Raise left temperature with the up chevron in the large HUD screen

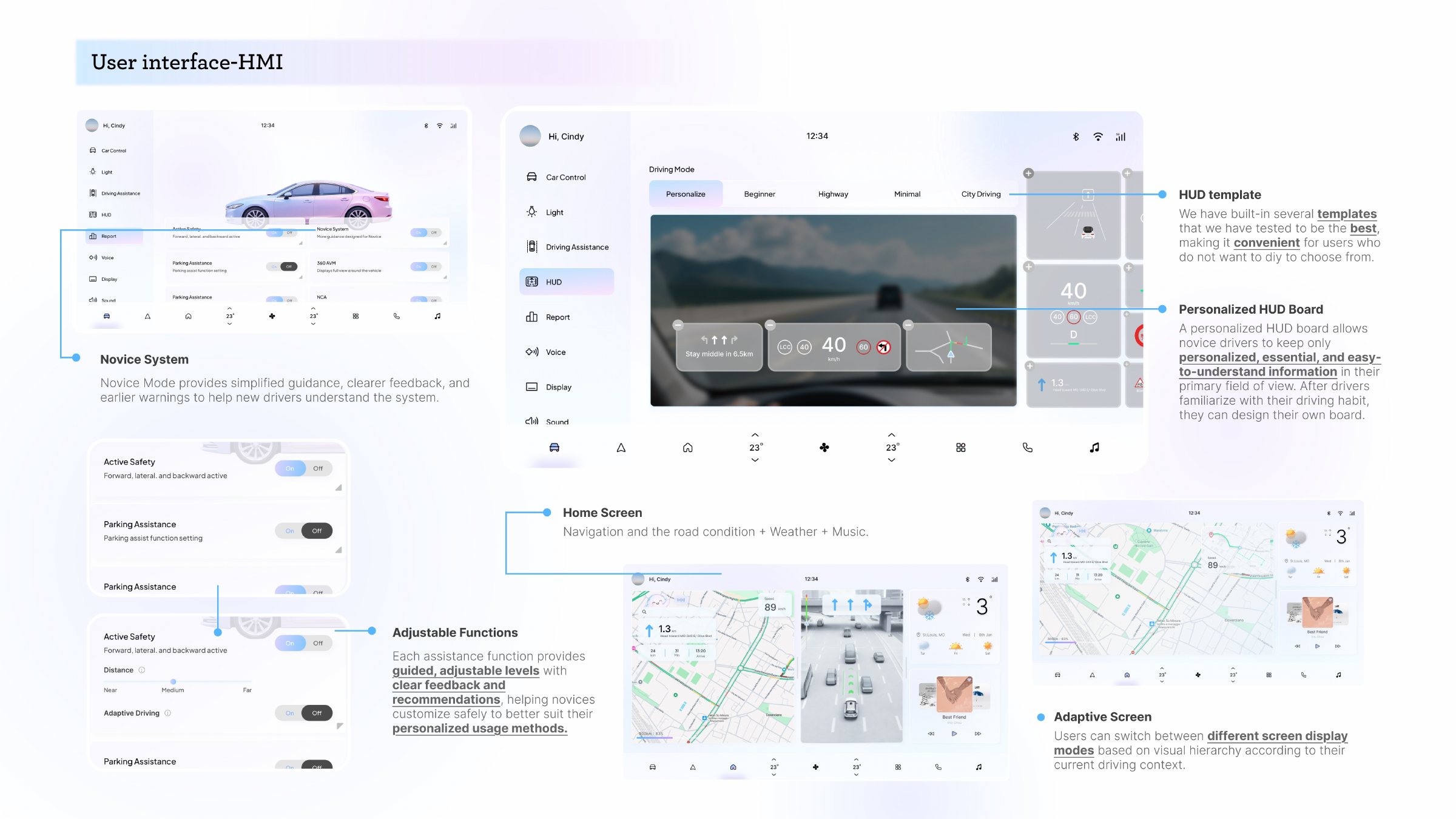[x=755, y=435]
